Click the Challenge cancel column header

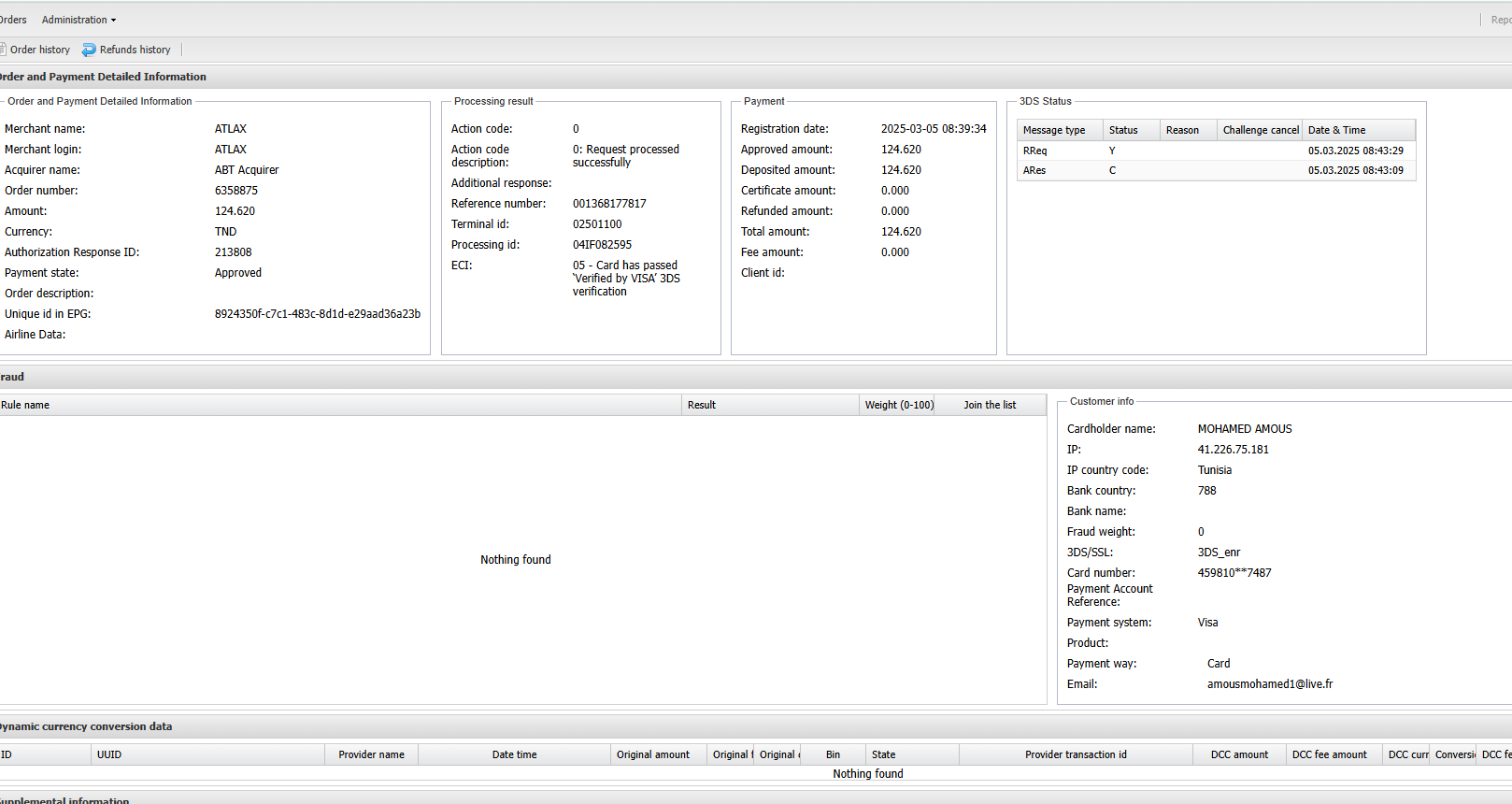[x=1260, y=130]
